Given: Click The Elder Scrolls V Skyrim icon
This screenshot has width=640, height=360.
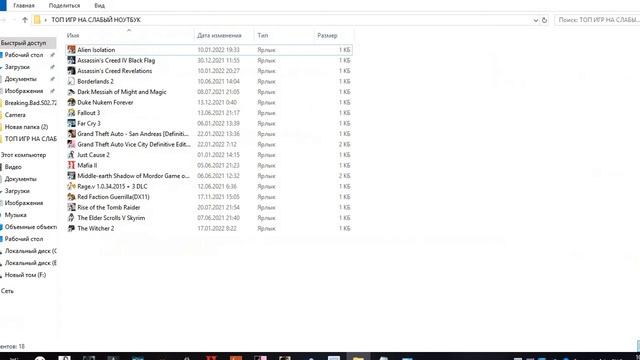Looking at the screenshot, I should point(71,218).
